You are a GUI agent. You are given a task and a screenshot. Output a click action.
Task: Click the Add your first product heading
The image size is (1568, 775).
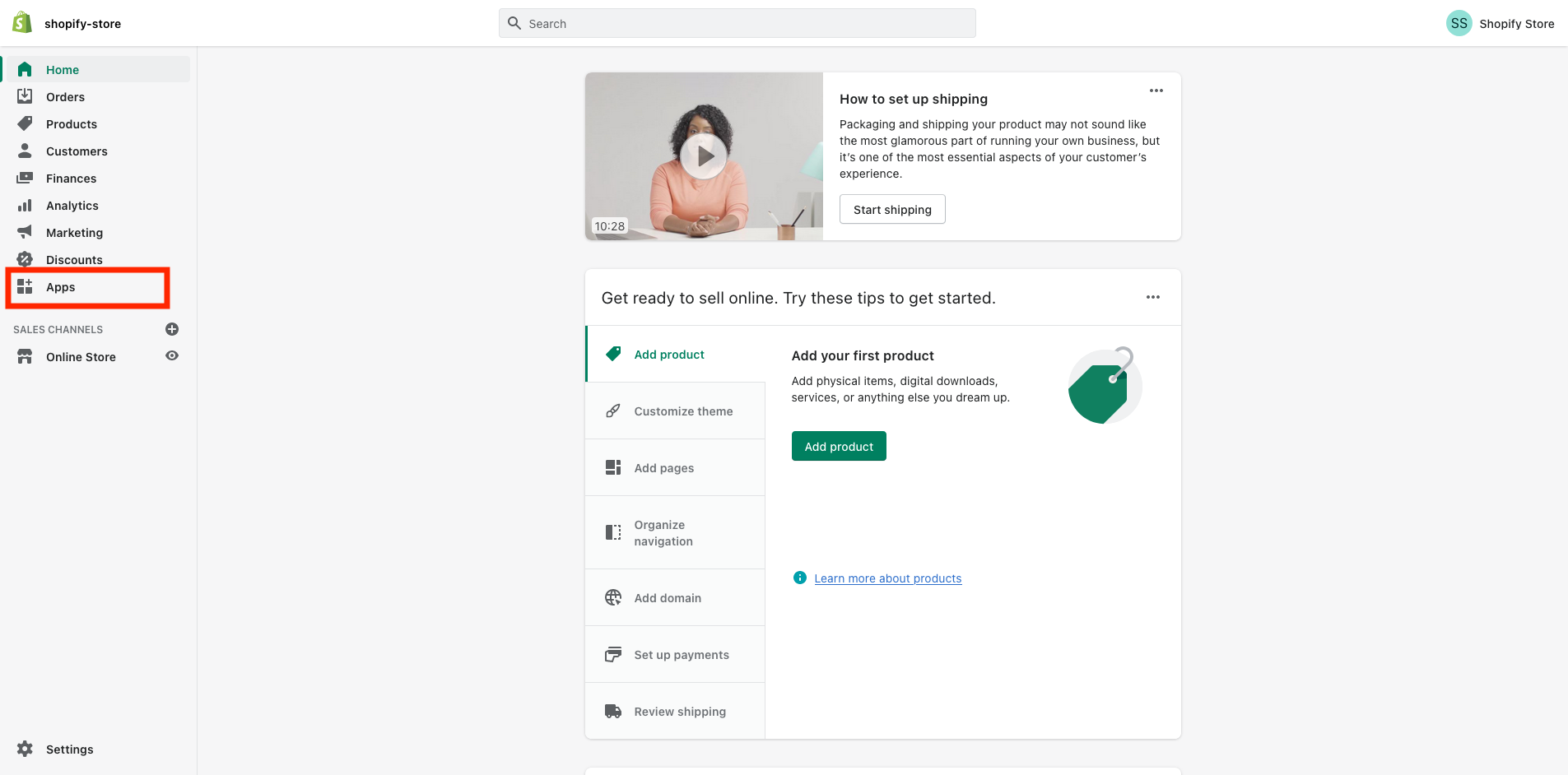tap(863, 355)
